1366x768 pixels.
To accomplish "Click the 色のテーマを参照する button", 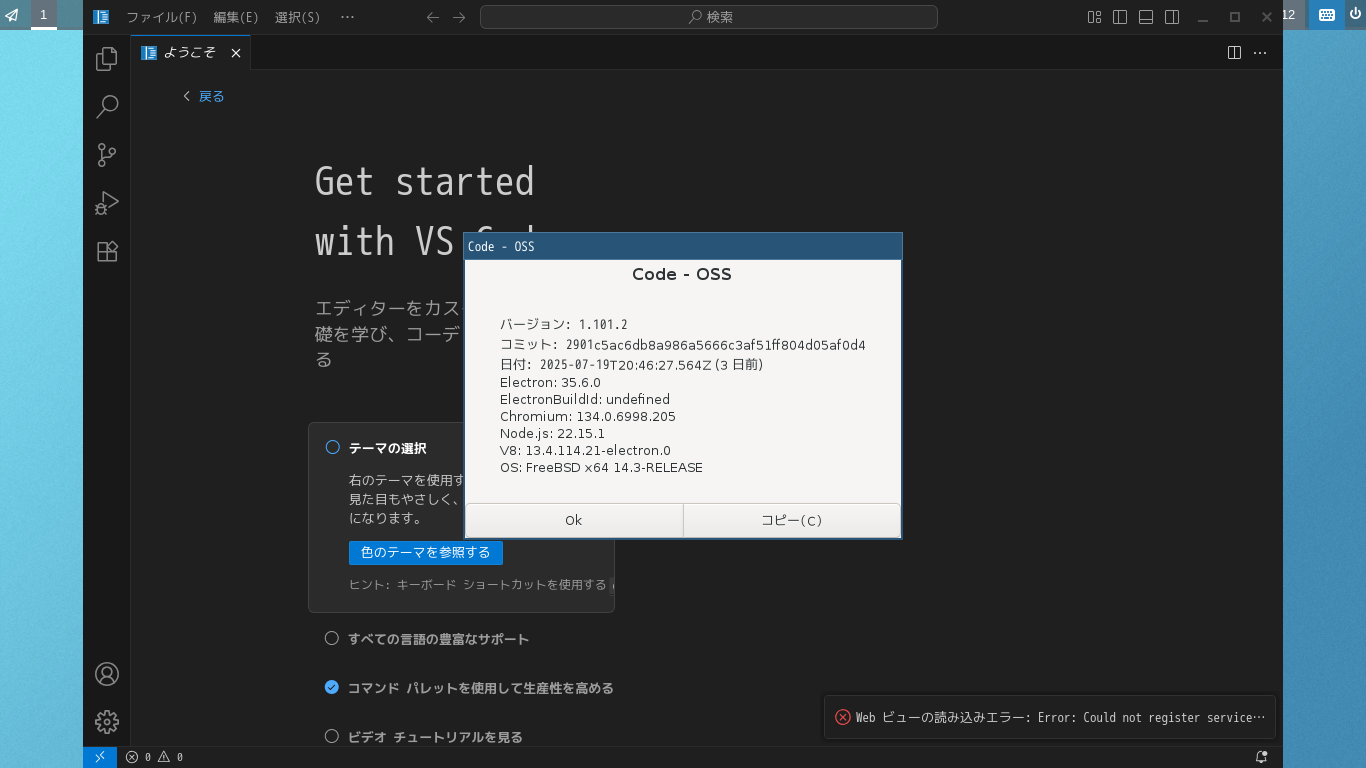I will click(426, 553).
